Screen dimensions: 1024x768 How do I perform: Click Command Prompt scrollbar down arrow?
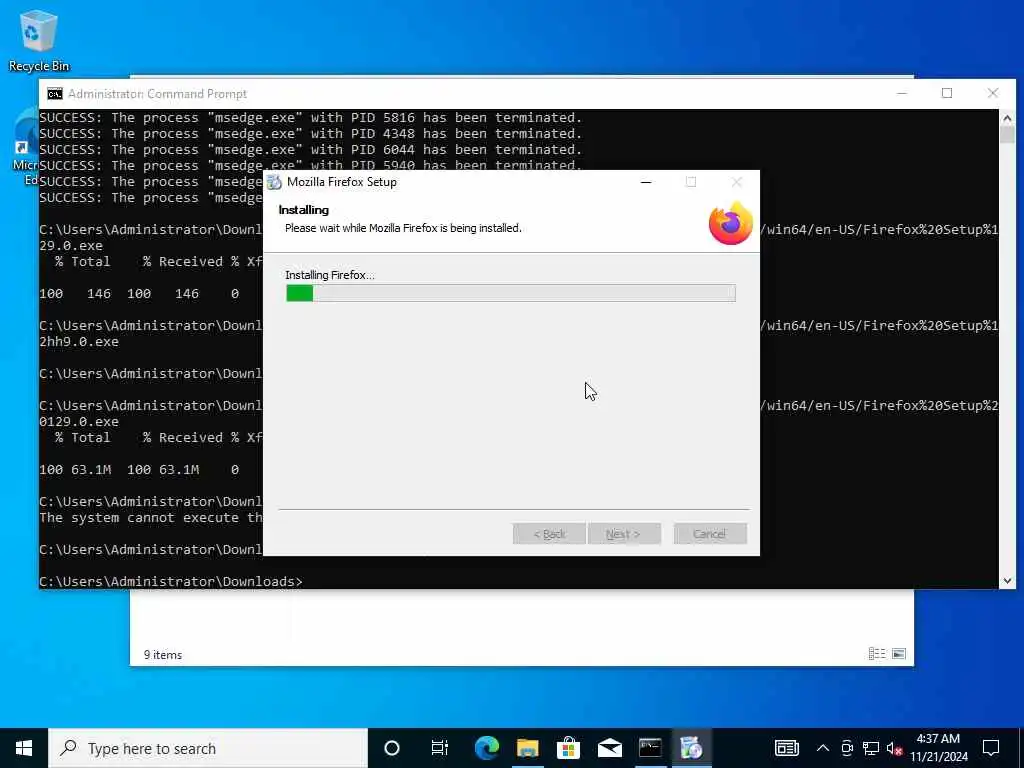click(1007, 581)
